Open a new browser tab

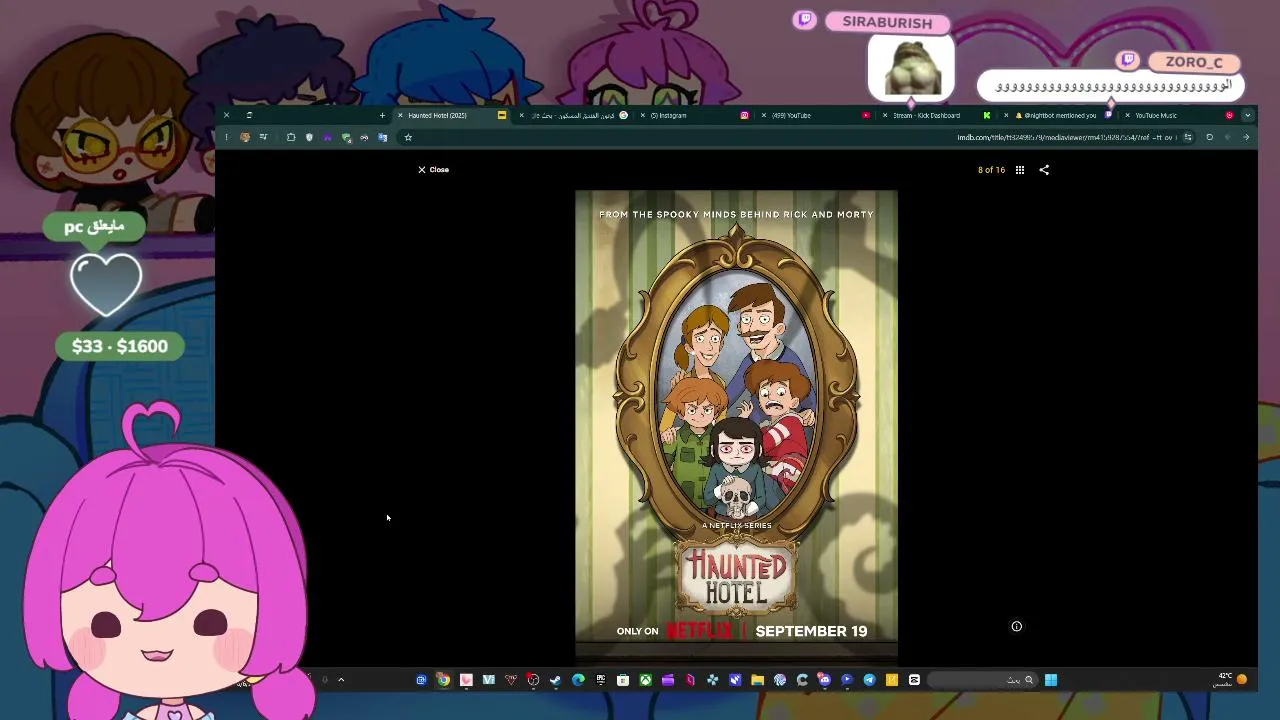tap(382, 115)
